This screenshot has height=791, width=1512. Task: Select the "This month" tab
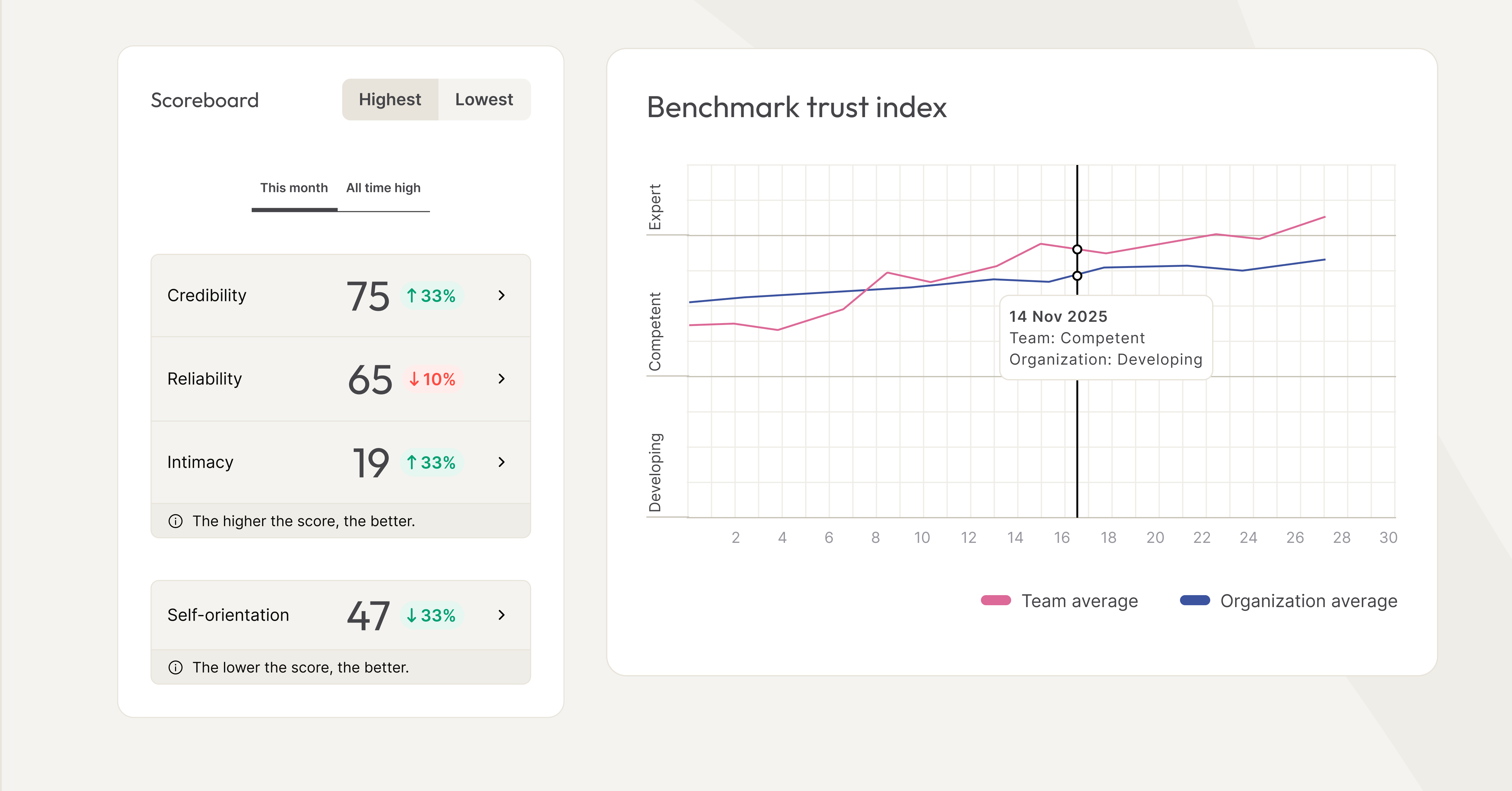pyautogui.click(x=294, y=188)
